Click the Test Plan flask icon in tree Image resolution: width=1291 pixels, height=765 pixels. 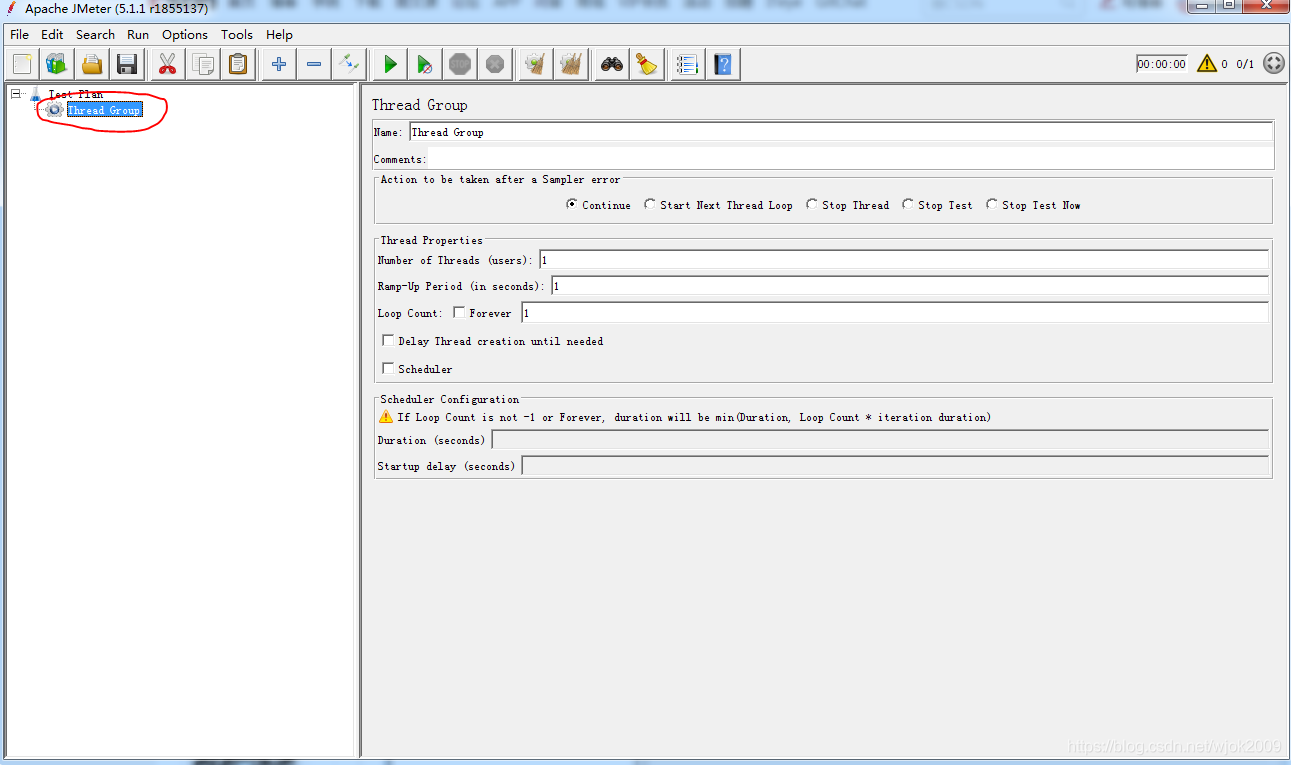37,94
